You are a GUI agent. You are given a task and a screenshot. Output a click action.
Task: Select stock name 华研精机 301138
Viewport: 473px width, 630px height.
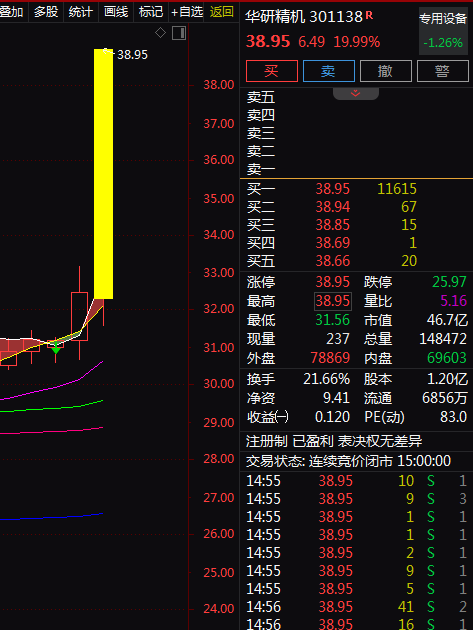click(x=304, y=17)
